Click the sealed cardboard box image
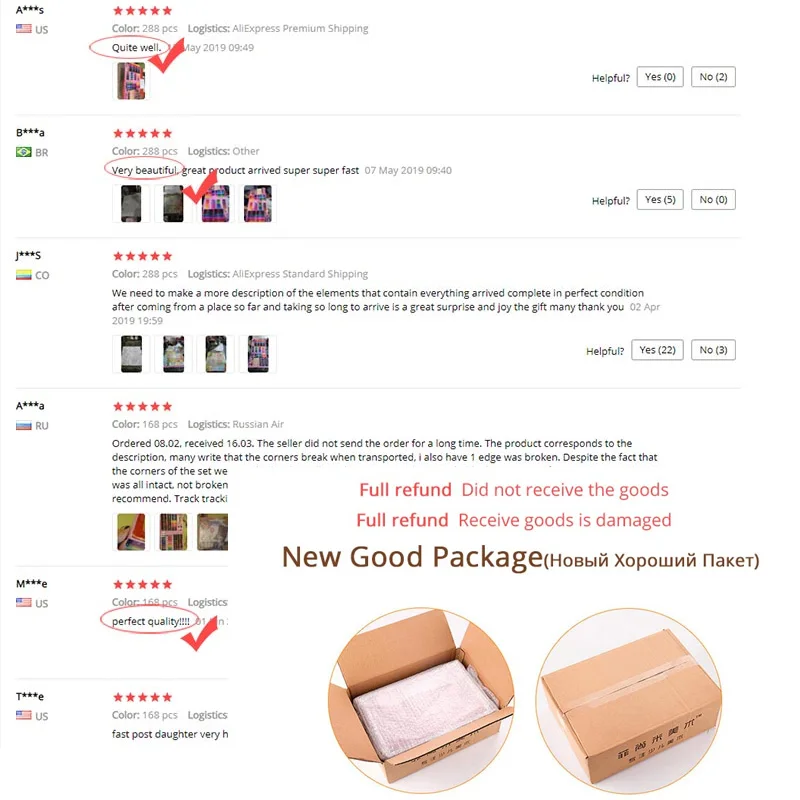Viewport: 800px width, 800px height. tap(629, 700)
